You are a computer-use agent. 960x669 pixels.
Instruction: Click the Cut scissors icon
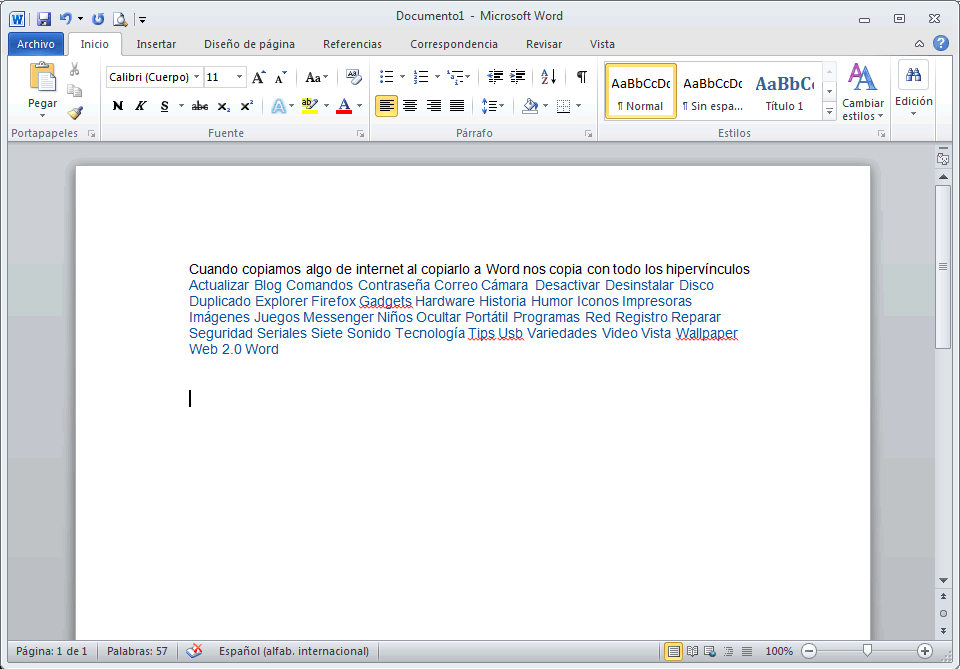pos(75,69)
